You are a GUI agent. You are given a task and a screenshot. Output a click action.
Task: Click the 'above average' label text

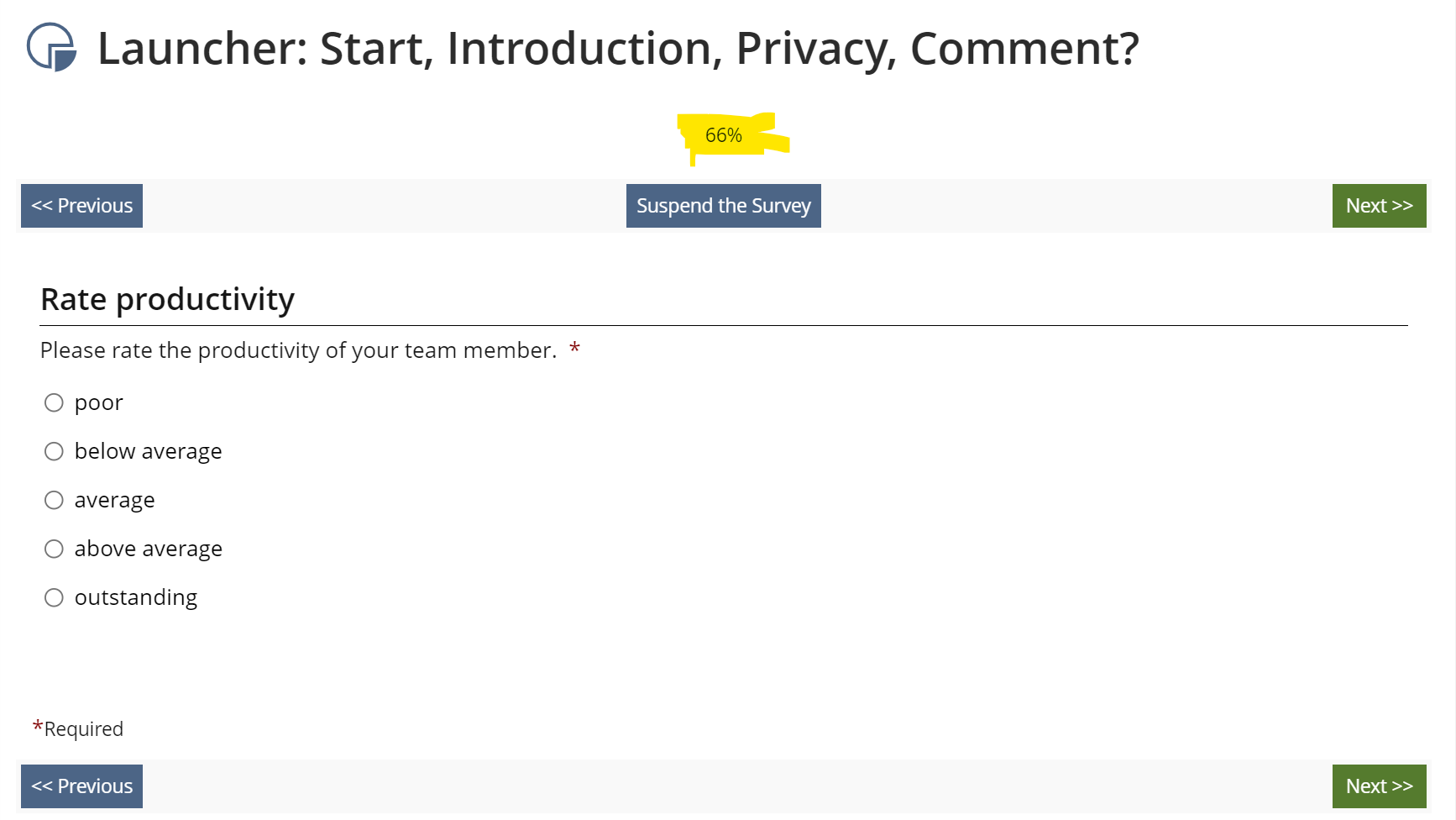pos(149,549)
